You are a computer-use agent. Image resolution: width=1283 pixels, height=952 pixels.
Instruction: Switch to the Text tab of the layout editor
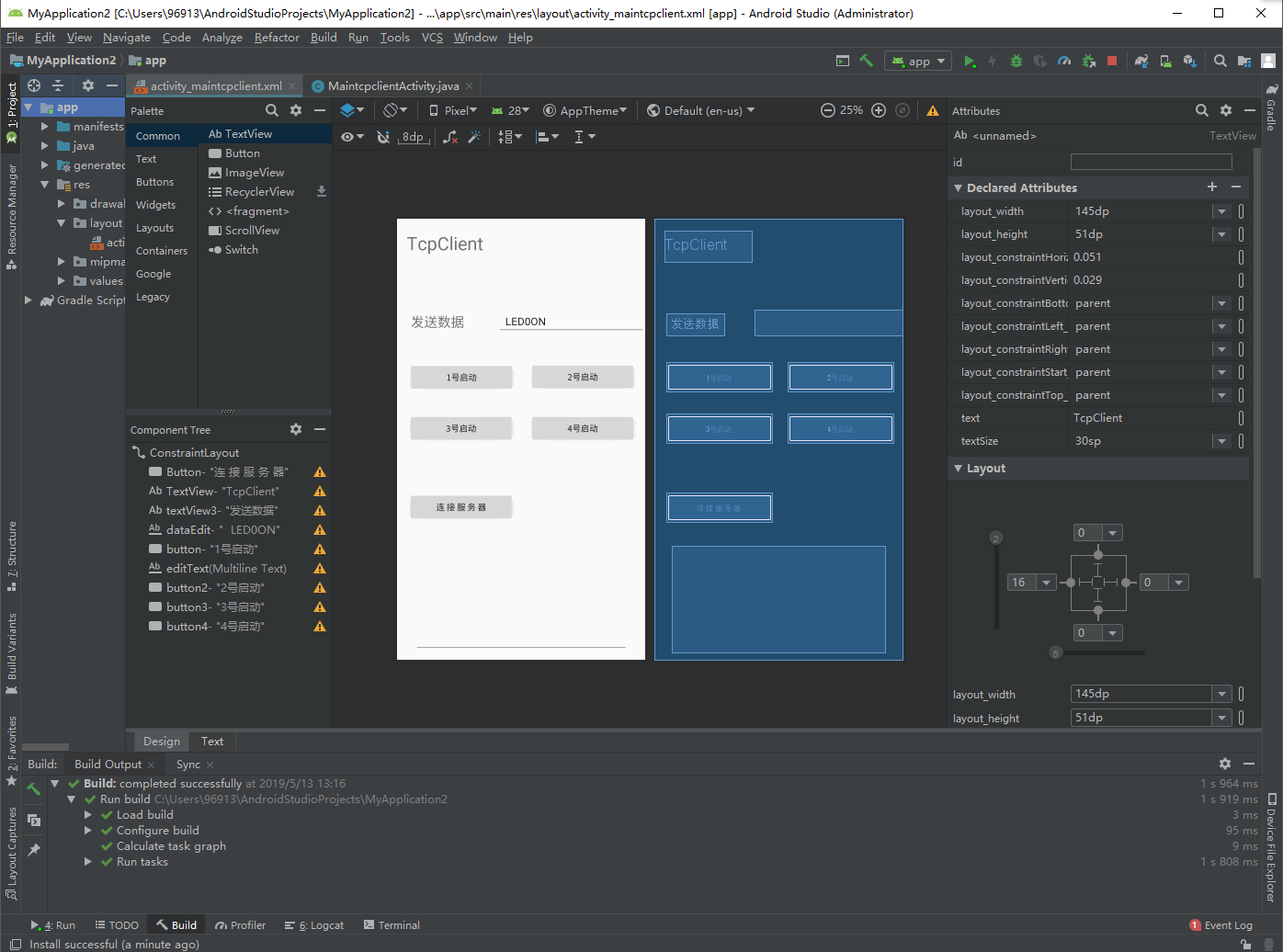(x=212, y=741)
